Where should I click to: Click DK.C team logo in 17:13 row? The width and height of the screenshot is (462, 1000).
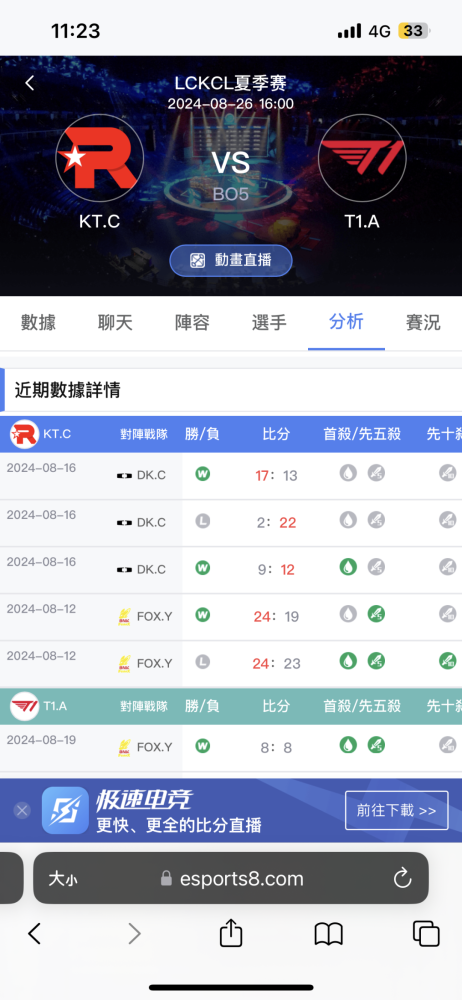(124, 476)
